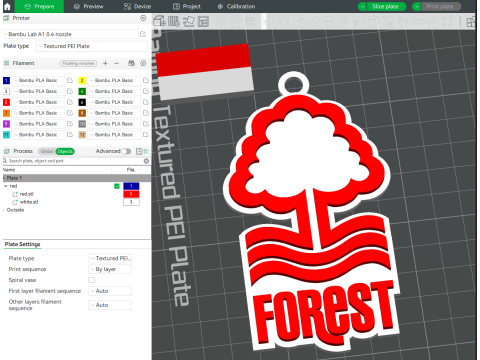
Task: Click the Add object cube icon
Action: pyautogui.click(x=159, y=21)
